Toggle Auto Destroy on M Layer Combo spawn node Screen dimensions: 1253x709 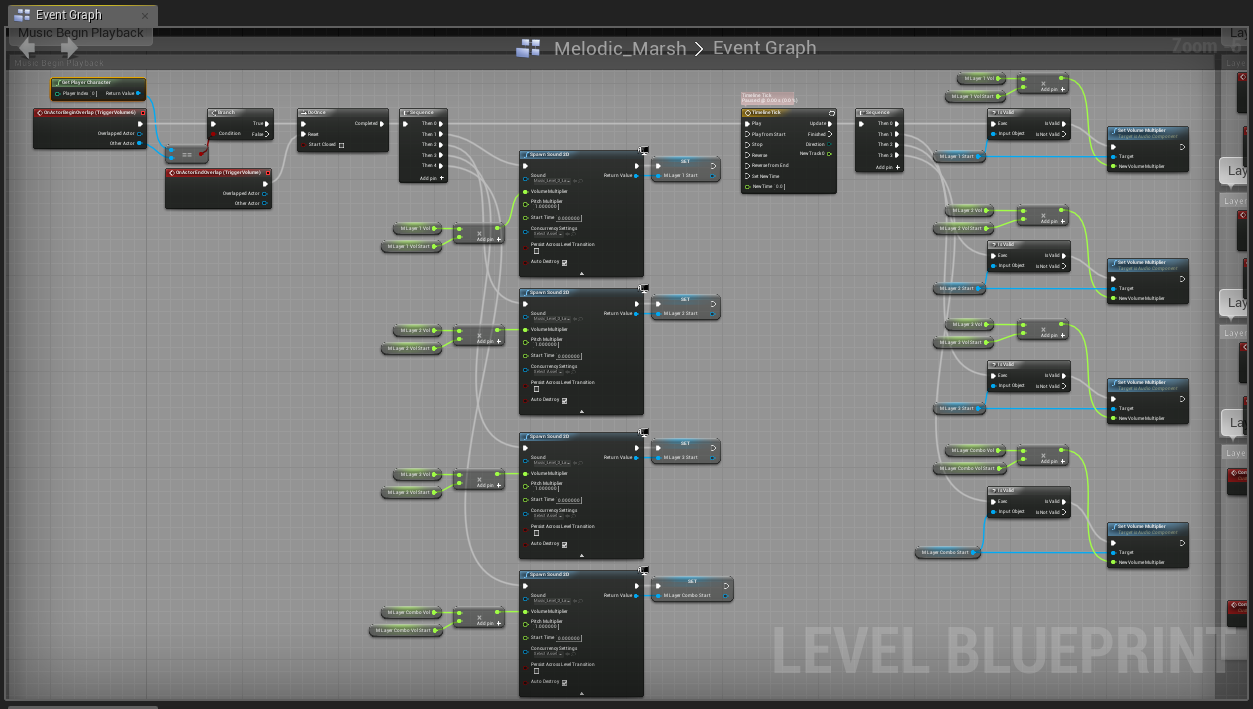click(564, 682)
